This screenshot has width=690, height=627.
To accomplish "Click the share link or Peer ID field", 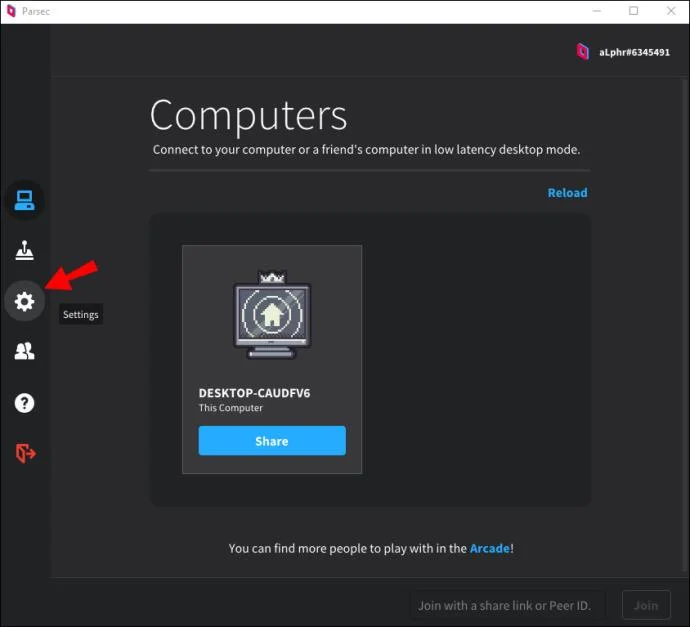I will click(x=508, y=605).
